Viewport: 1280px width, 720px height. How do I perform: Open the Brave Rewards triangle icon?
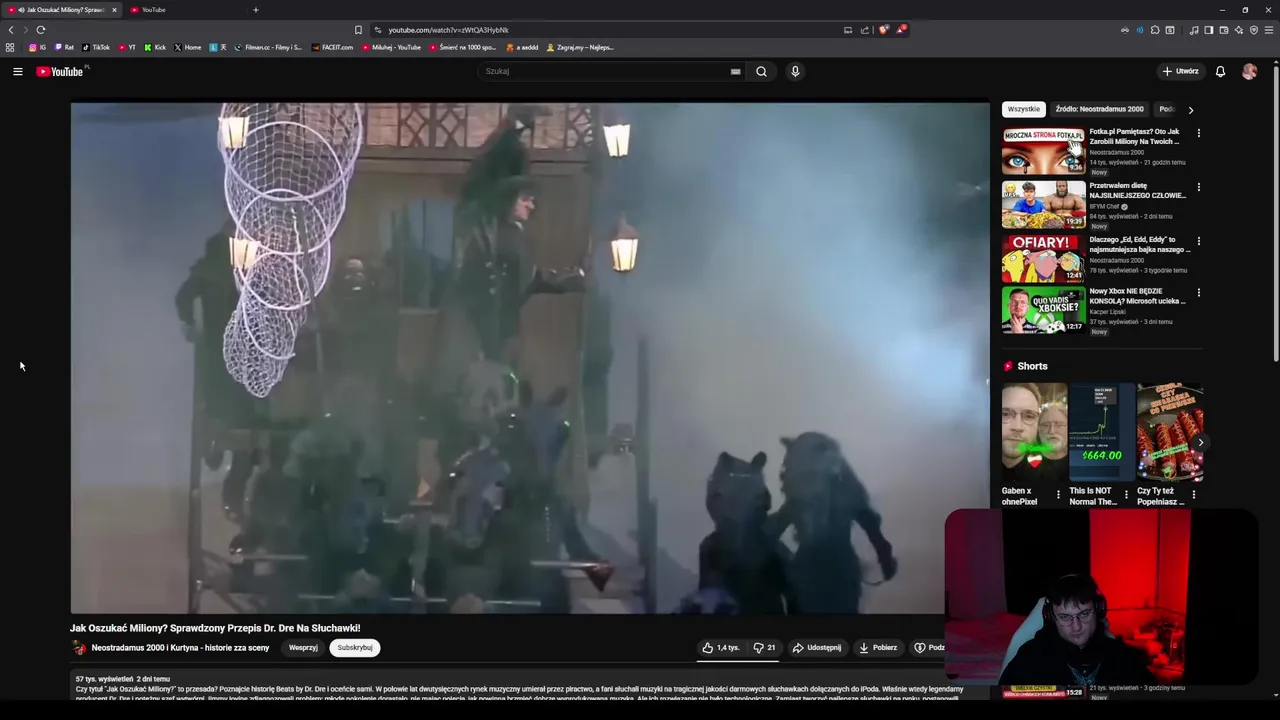(900, 30)
